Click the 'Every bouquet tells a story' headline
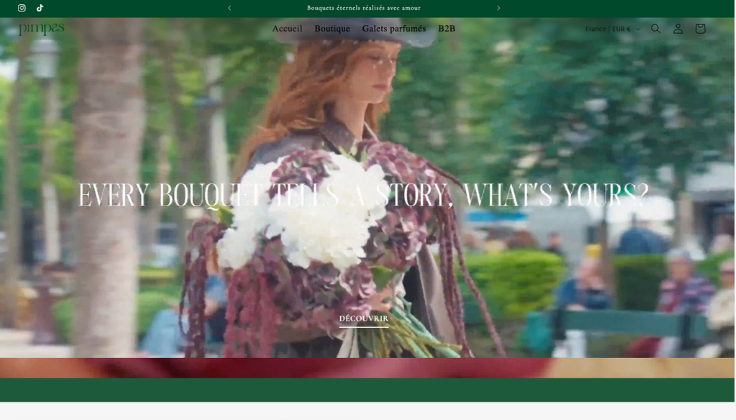Screen dimensions: 736x420 pyautogui.click(x=364, y=195)
